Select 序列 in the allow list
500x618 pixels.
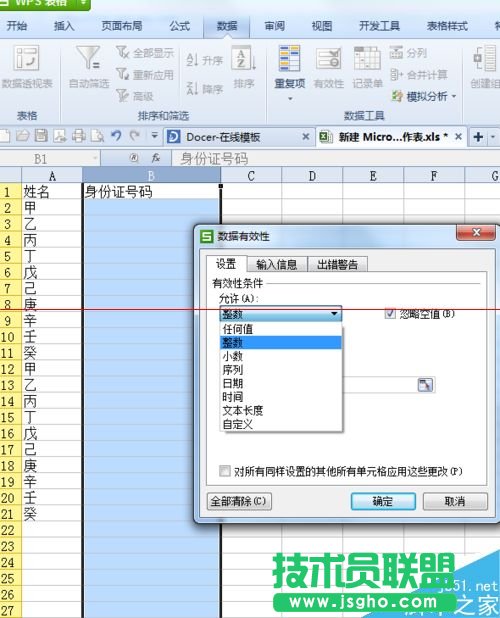[x=281, y=370]
